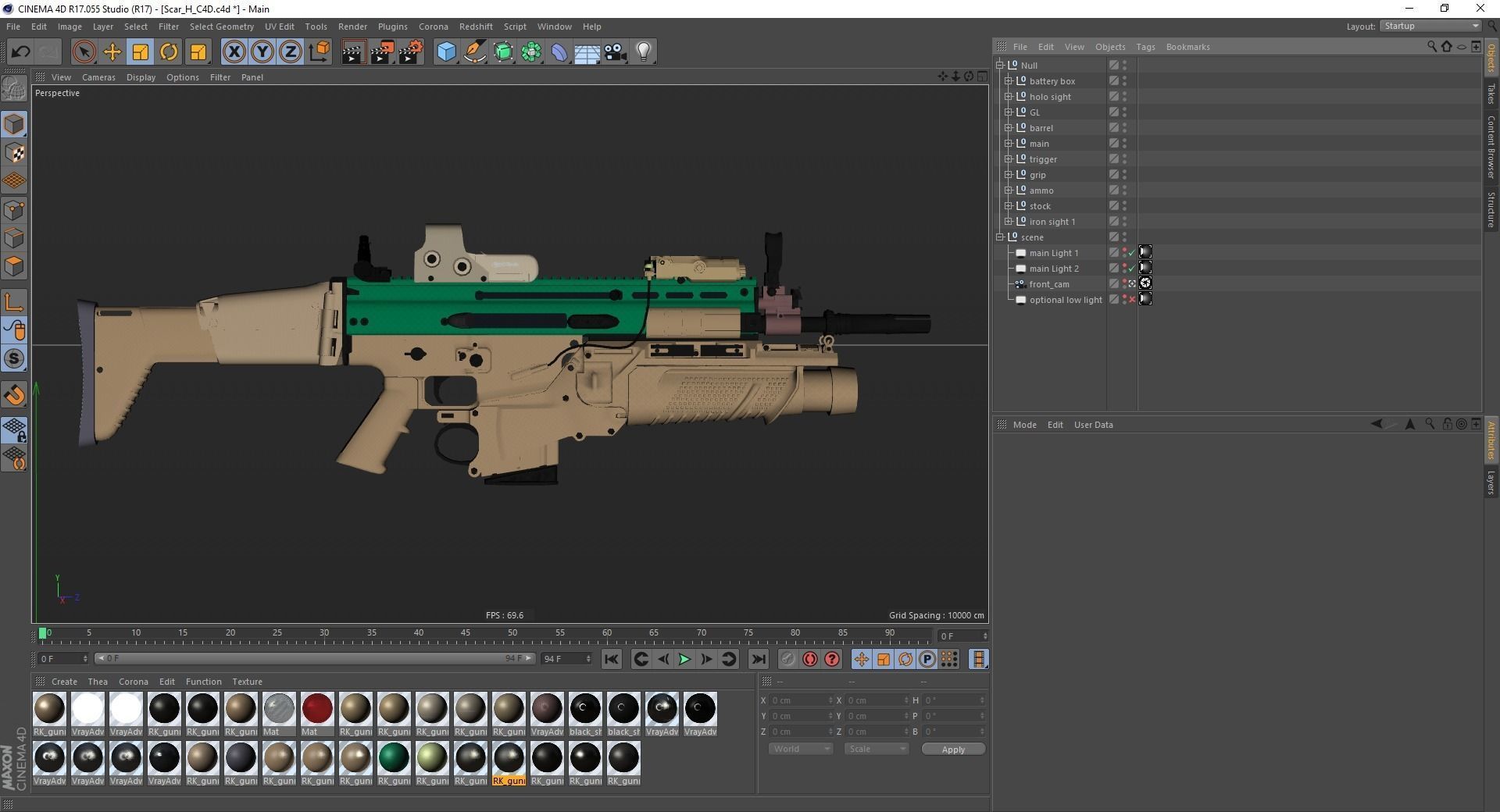Toggle Enable Snap magnet icon
The height and width of the screenshot is (812, 1500).
click(14, 395)
